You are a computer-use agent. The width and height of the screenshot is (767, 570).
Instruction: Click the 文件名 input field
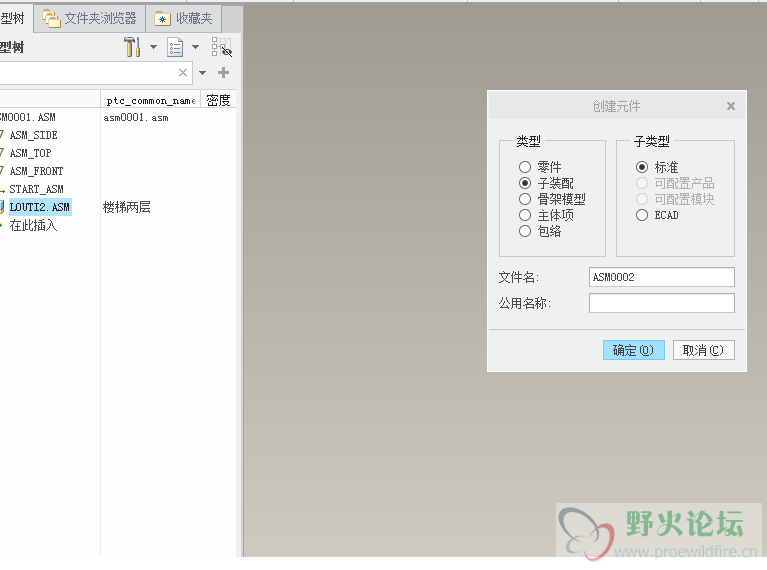tap(662, 277)
